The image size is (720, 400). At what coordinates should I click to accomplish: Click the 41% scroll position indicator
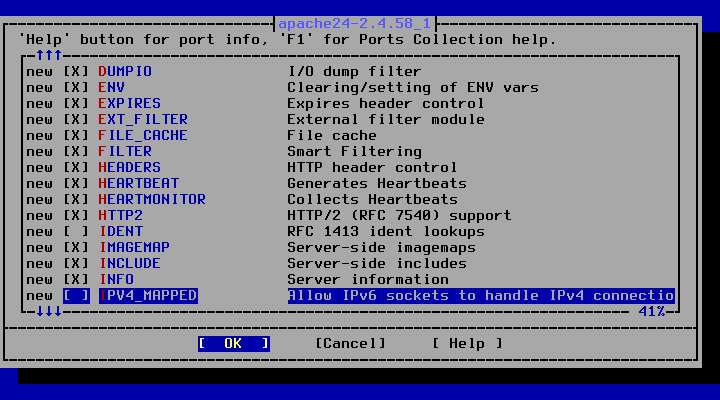pyautogui.click(x=652, y=312)
